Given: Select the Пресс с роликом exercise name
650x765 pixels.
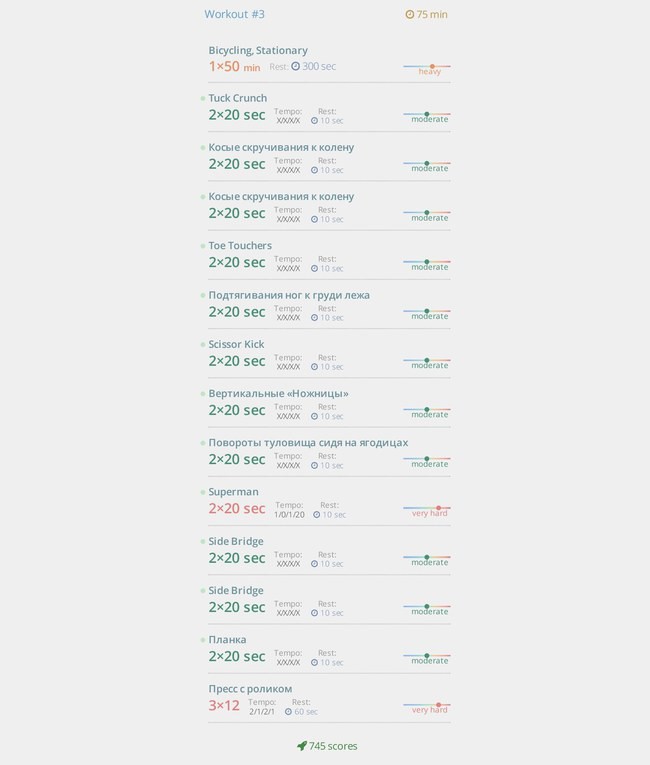Looking at the screenshot, I should (x=250, y=689).
